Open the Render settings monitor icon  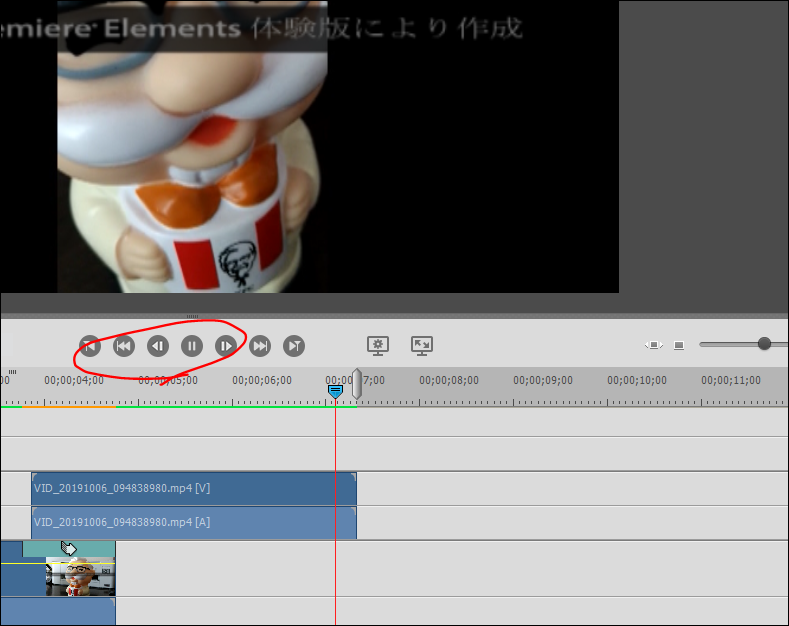(x=378, y=346)
